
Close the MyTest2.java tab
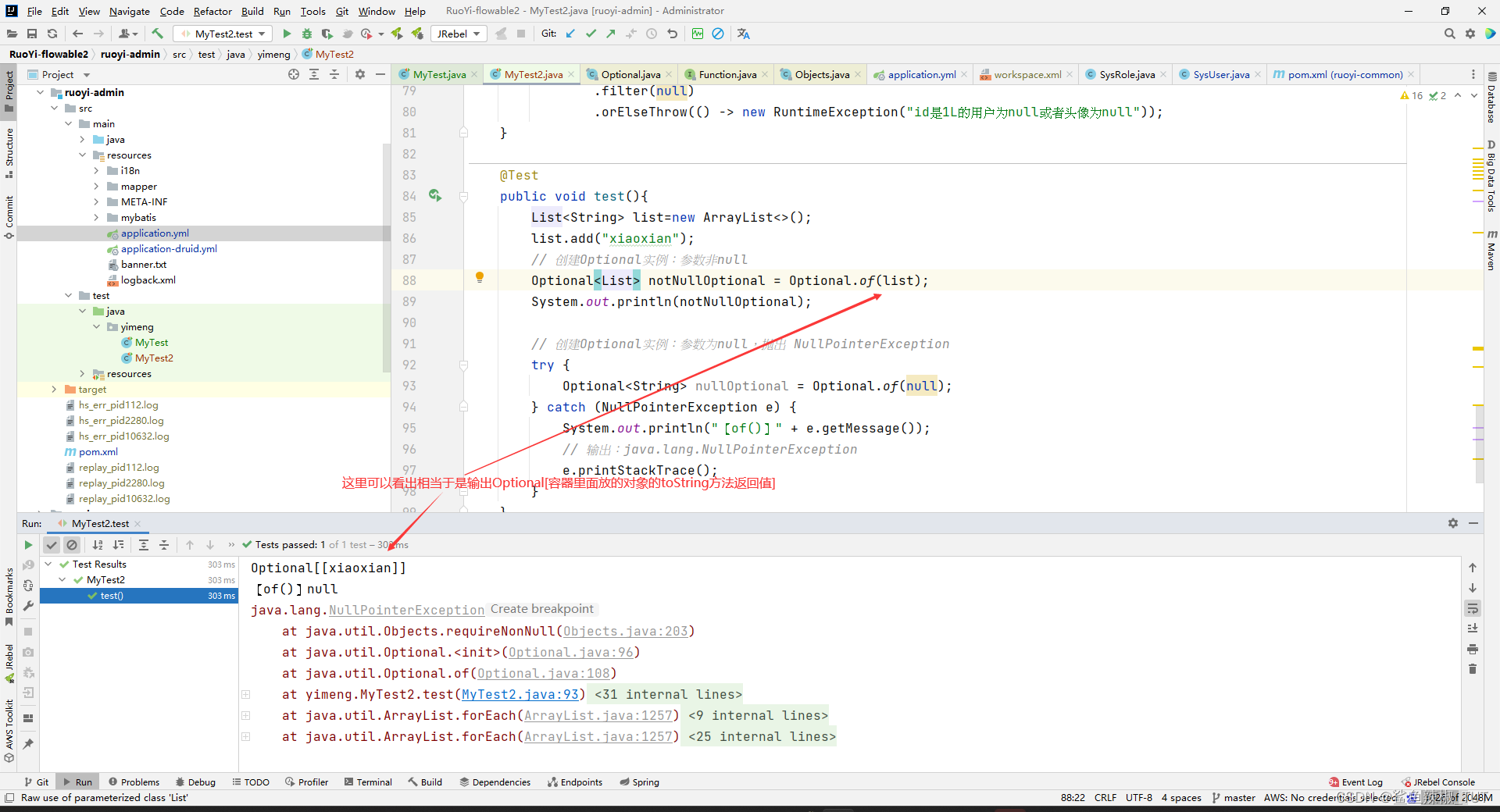tap(571, 74)
